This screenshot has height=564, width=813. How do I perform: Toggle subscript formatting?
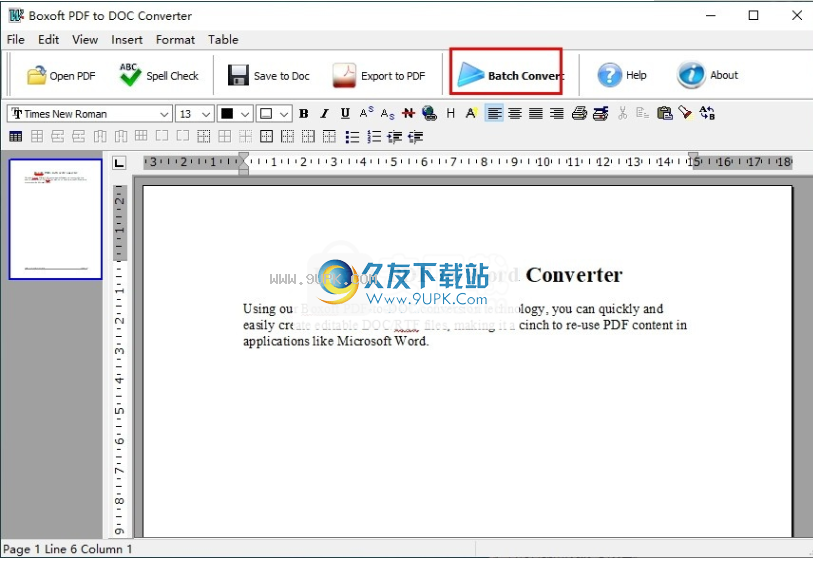pos(387,114)
